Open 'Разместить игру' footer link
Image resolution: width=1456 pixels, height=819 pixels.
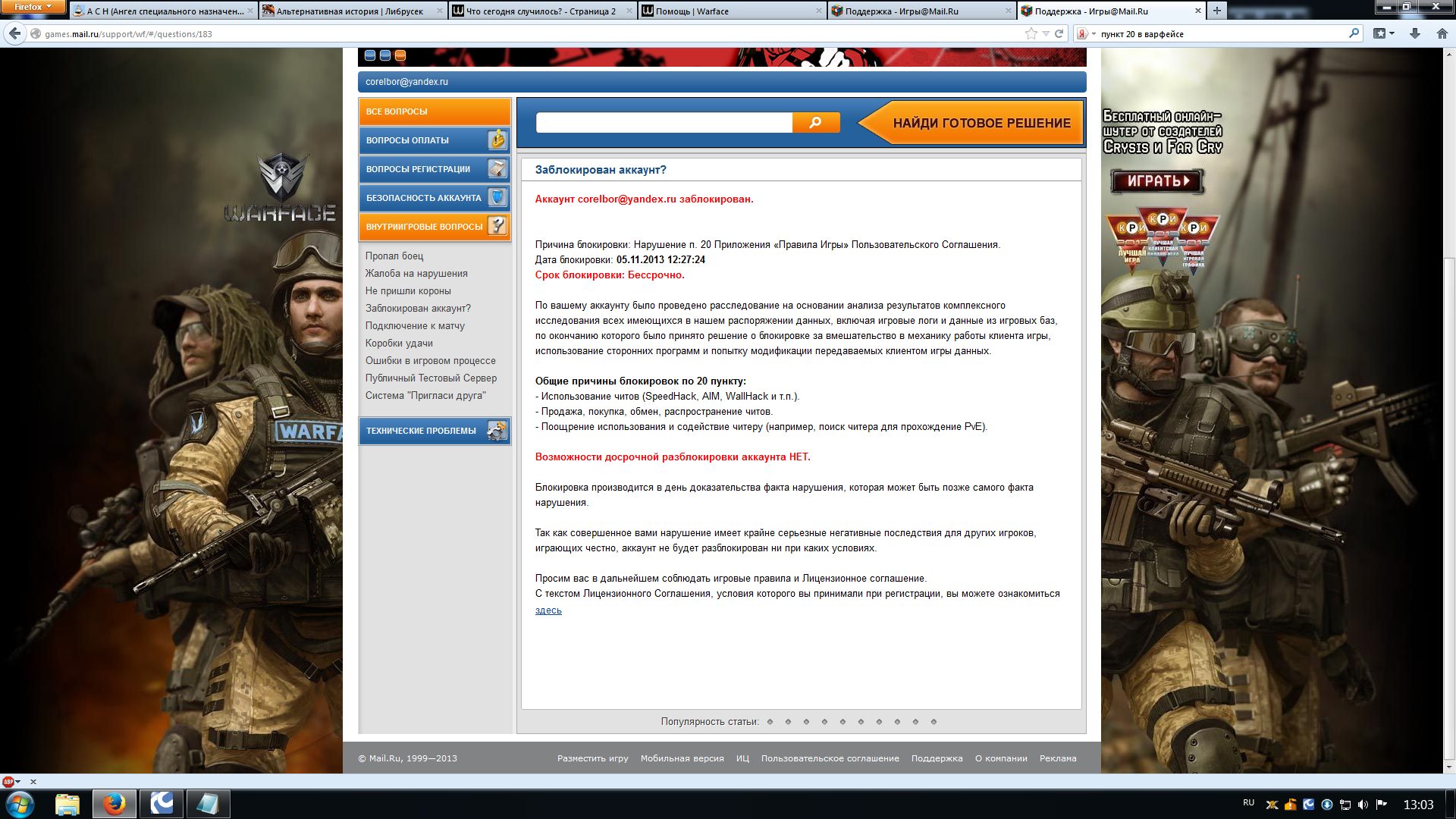click(592, 758)
